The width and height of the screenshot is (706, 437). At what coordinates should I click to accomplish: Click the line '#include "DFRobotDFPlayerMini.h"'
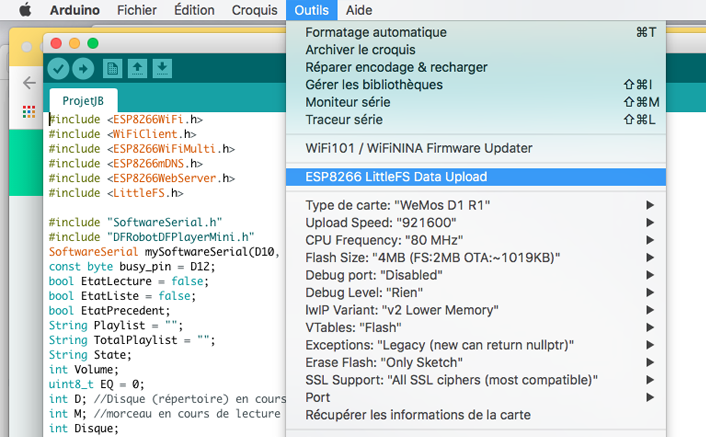pyautogui.click(x=152, y=237)
